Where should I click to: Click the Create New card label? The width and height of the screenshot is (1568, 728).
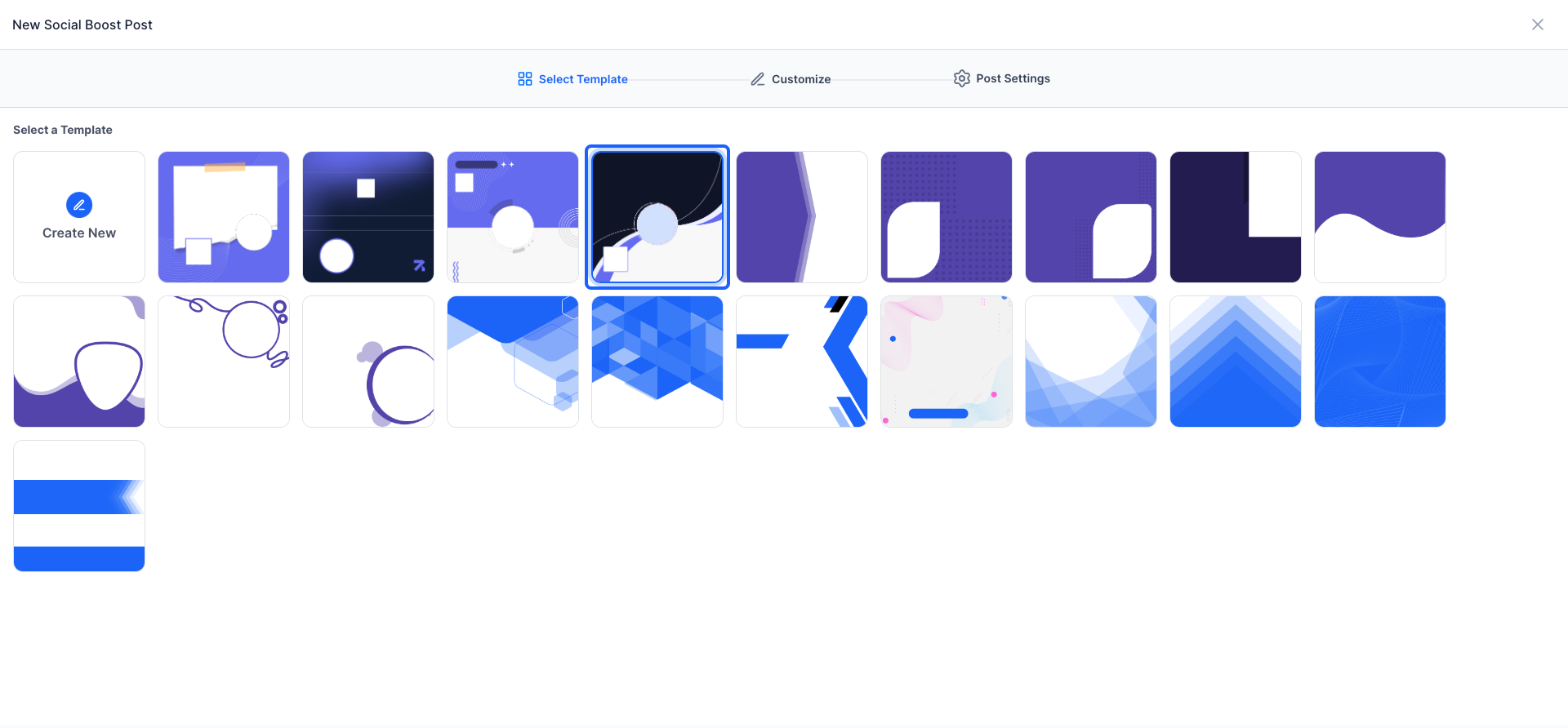79,233
